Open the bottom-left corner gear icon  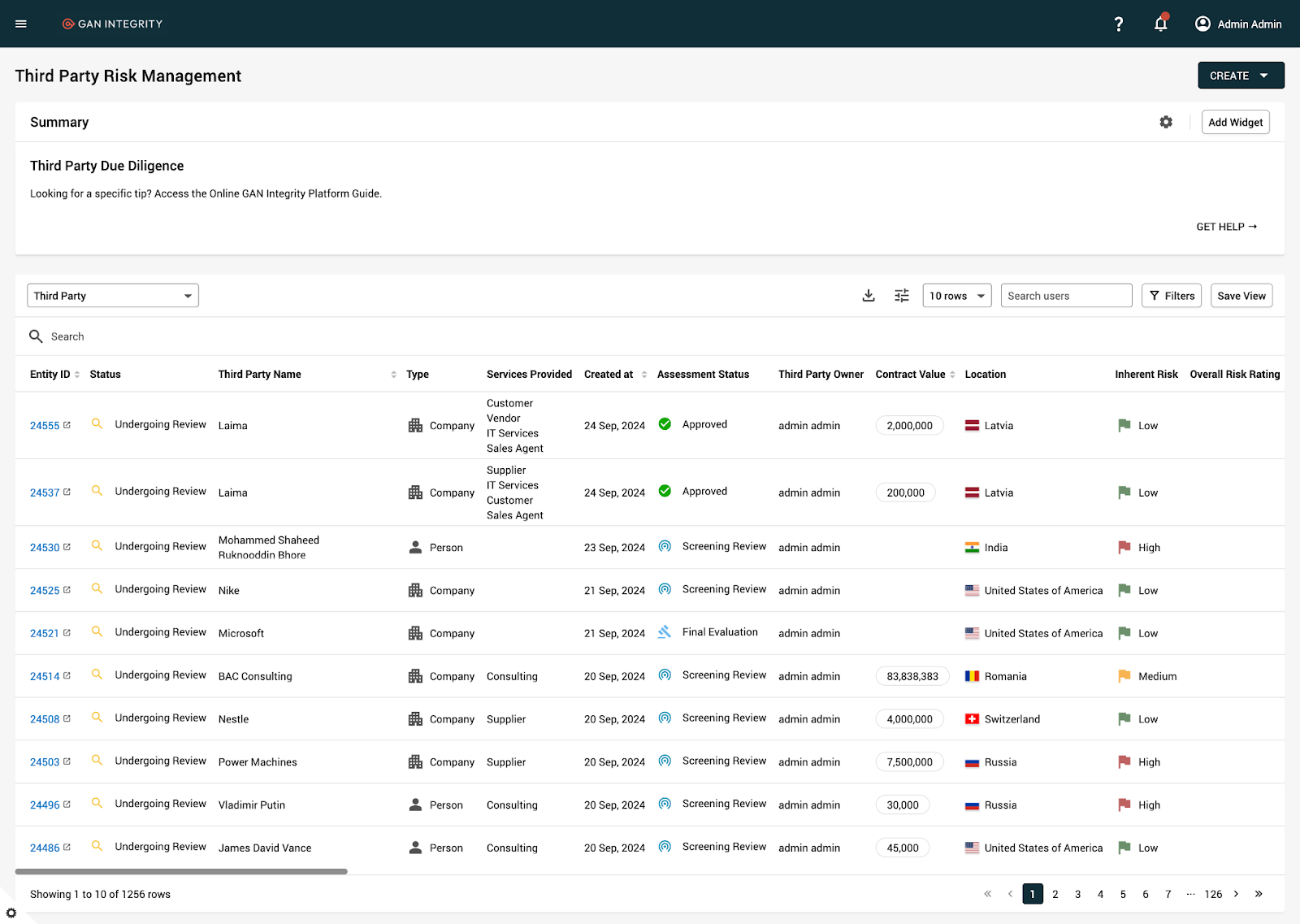click(11, 913)
